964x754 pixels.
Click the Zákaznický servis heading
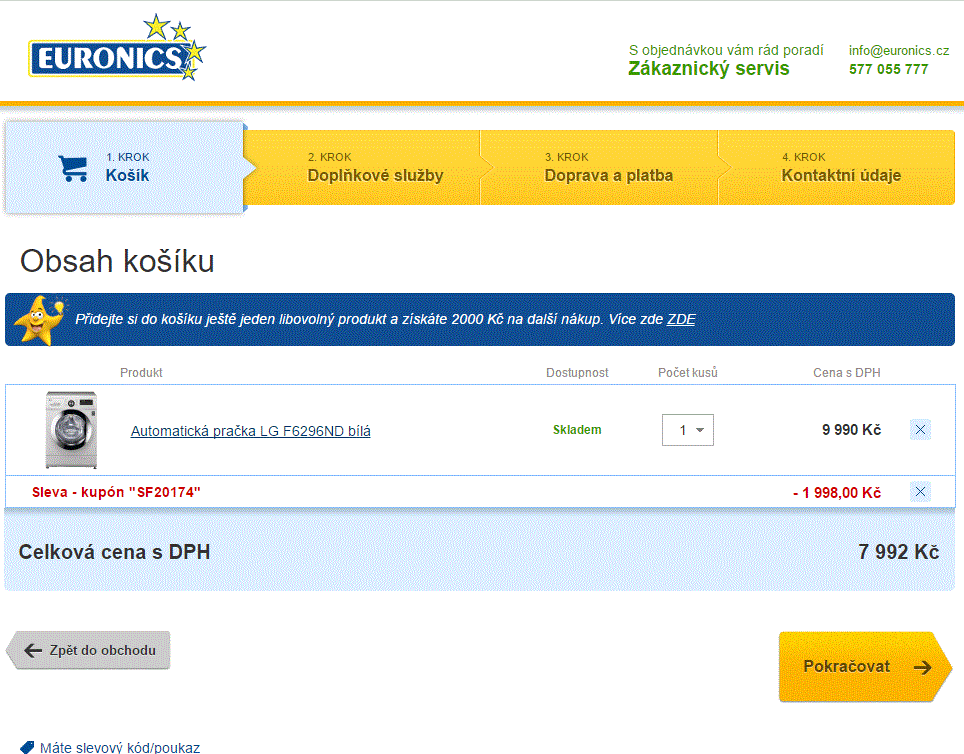click(x=708, y=68)
